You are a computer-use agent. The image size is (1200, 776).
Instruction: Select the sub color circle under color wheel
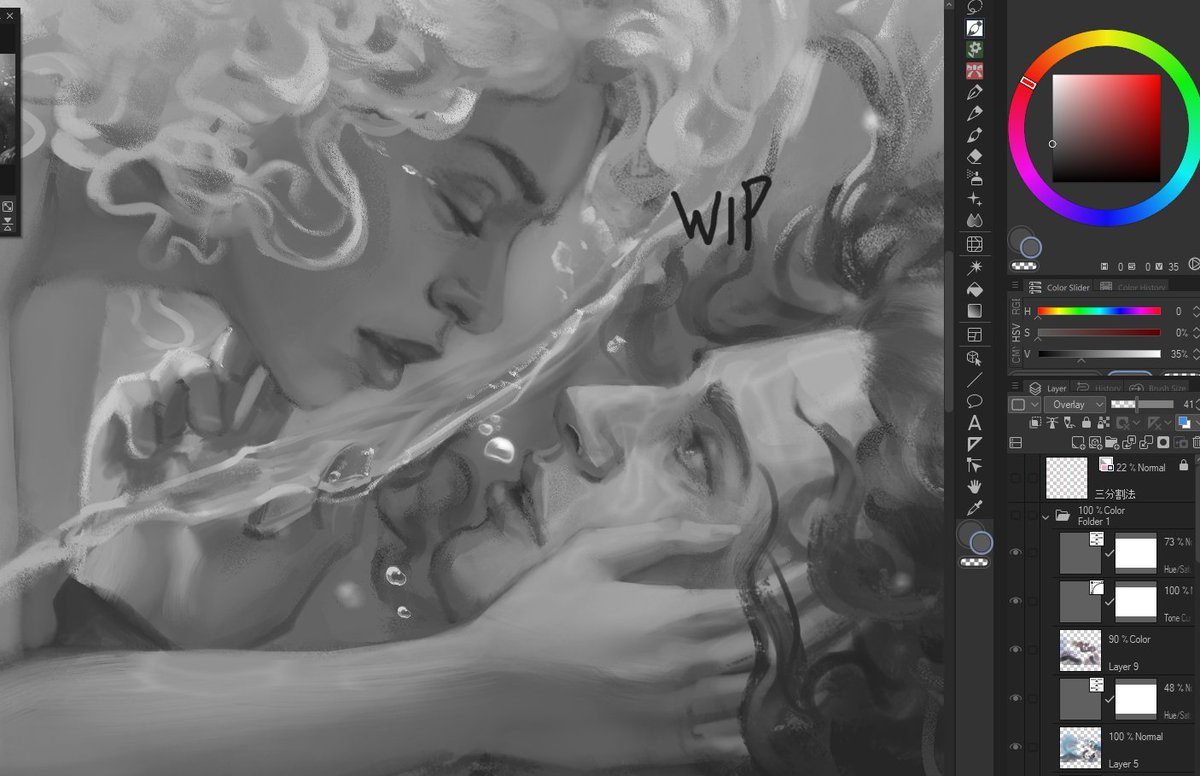click(1031, 247)
